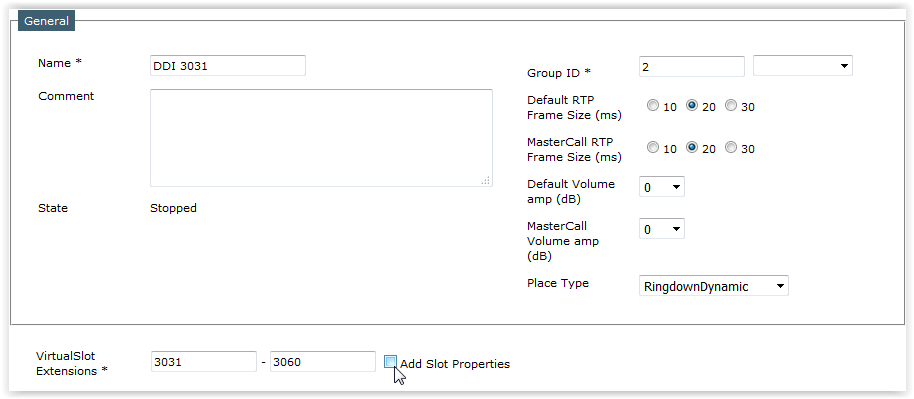Click the State label

(x=53, y=208)
